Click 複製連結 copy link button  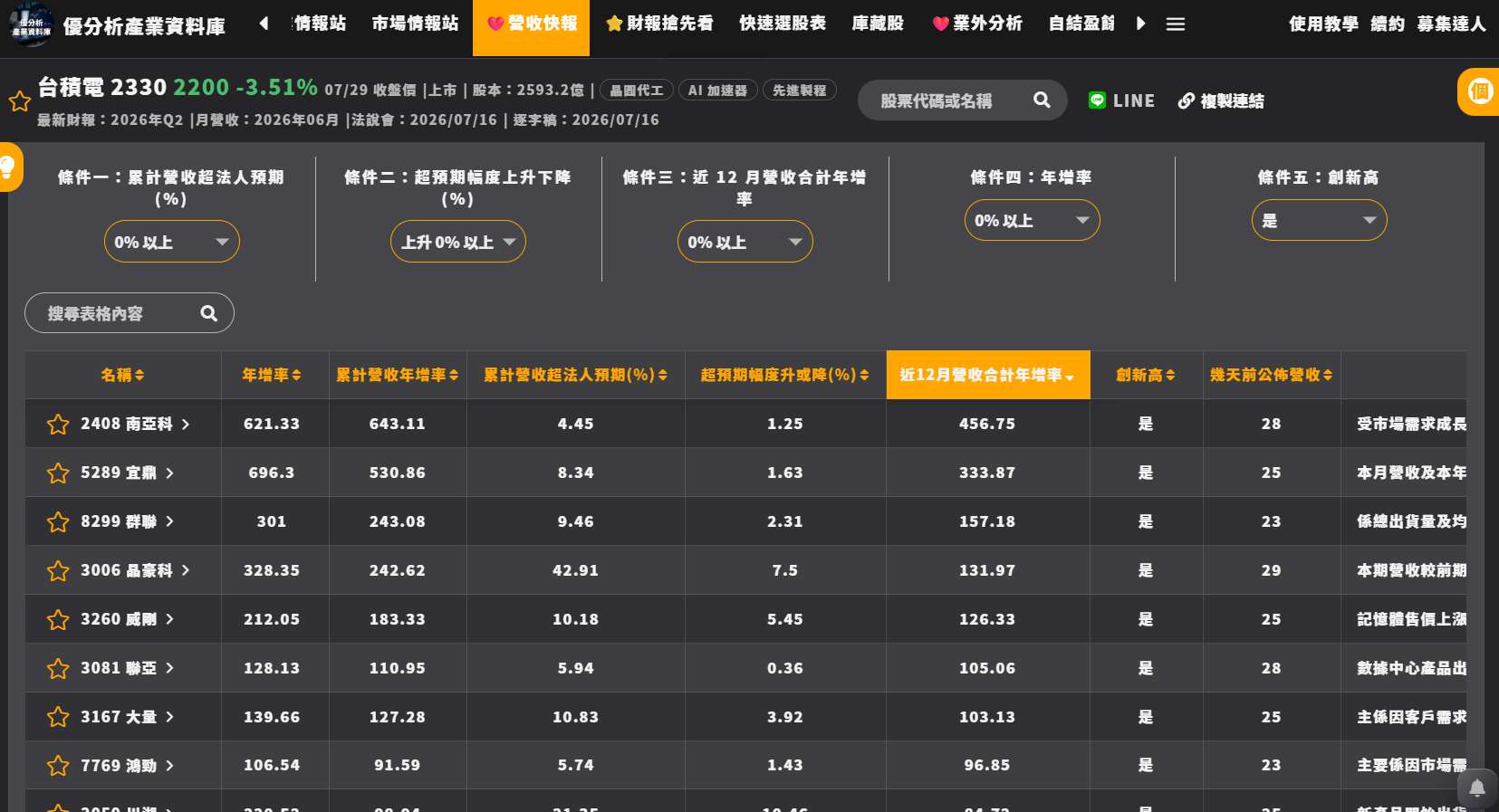(x=1221, y=100)
